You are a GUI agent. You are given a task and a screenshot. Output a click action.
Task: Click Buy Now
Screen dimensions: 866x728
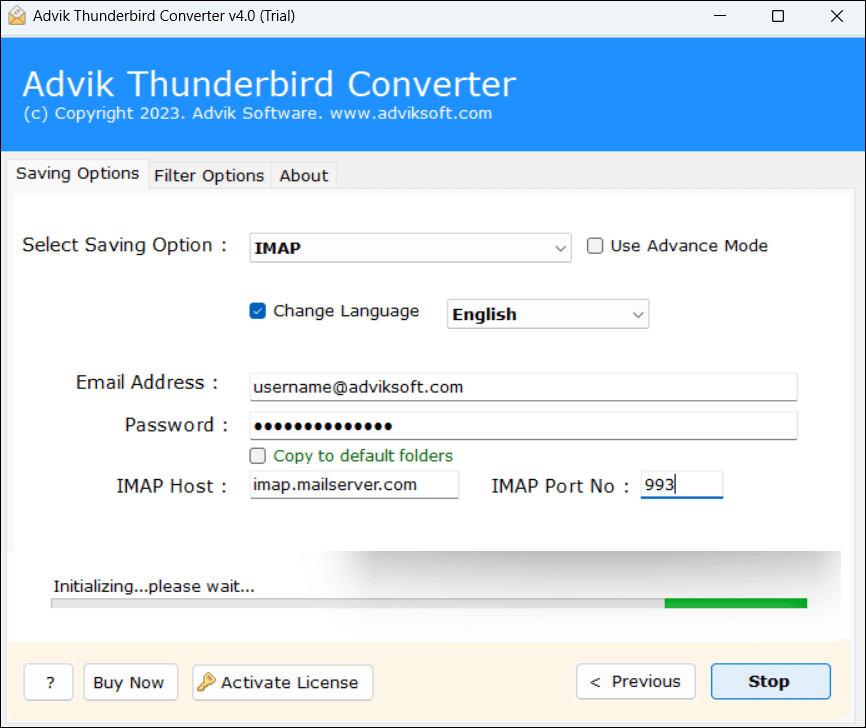130,682
